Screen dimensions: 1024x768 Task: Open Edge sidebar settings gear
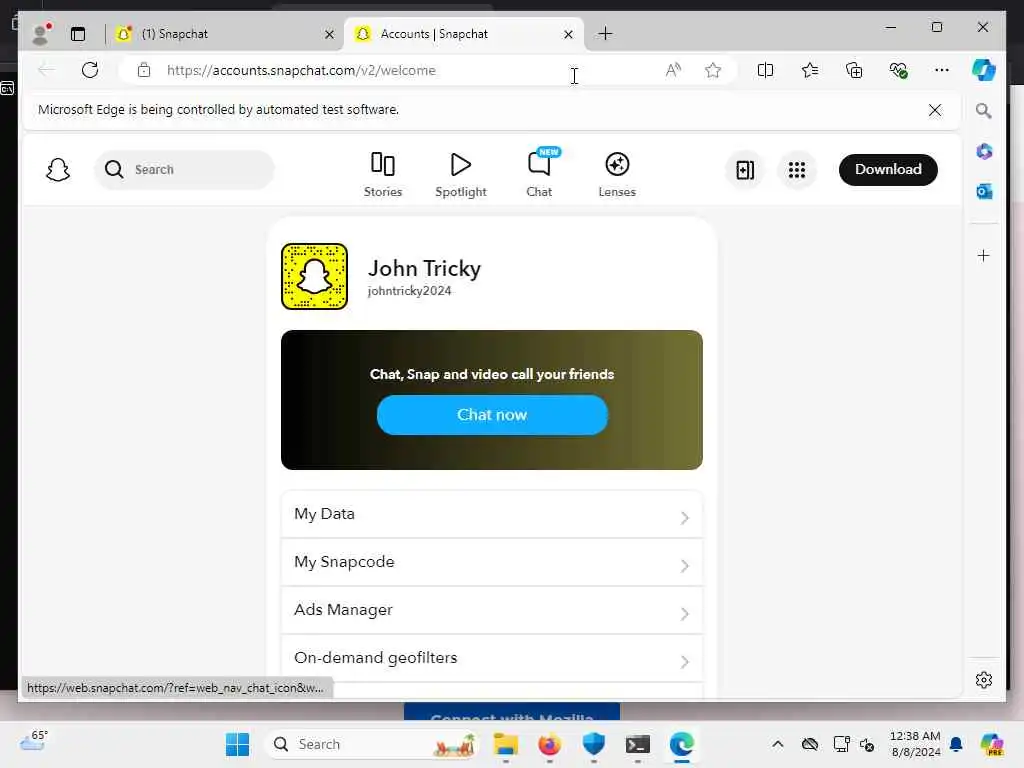tap(984, 680)
